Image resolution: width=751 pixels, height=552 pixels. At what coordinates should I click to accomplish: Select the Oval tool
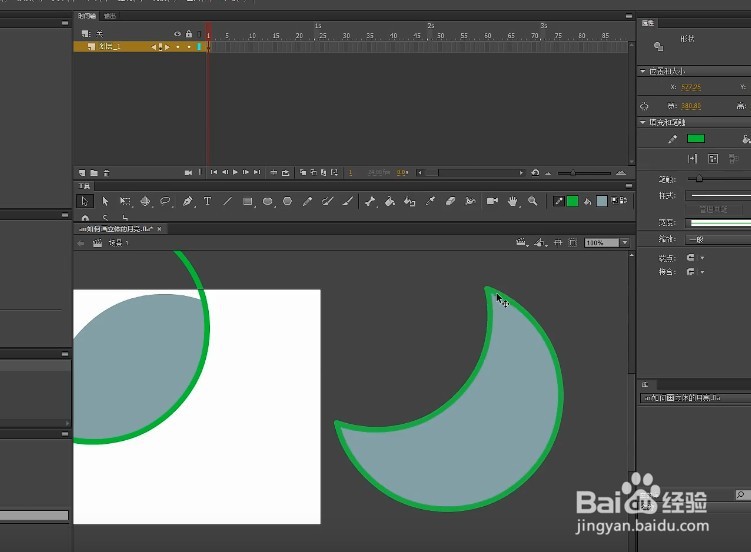pyautogui.click(x=268, y=201)
